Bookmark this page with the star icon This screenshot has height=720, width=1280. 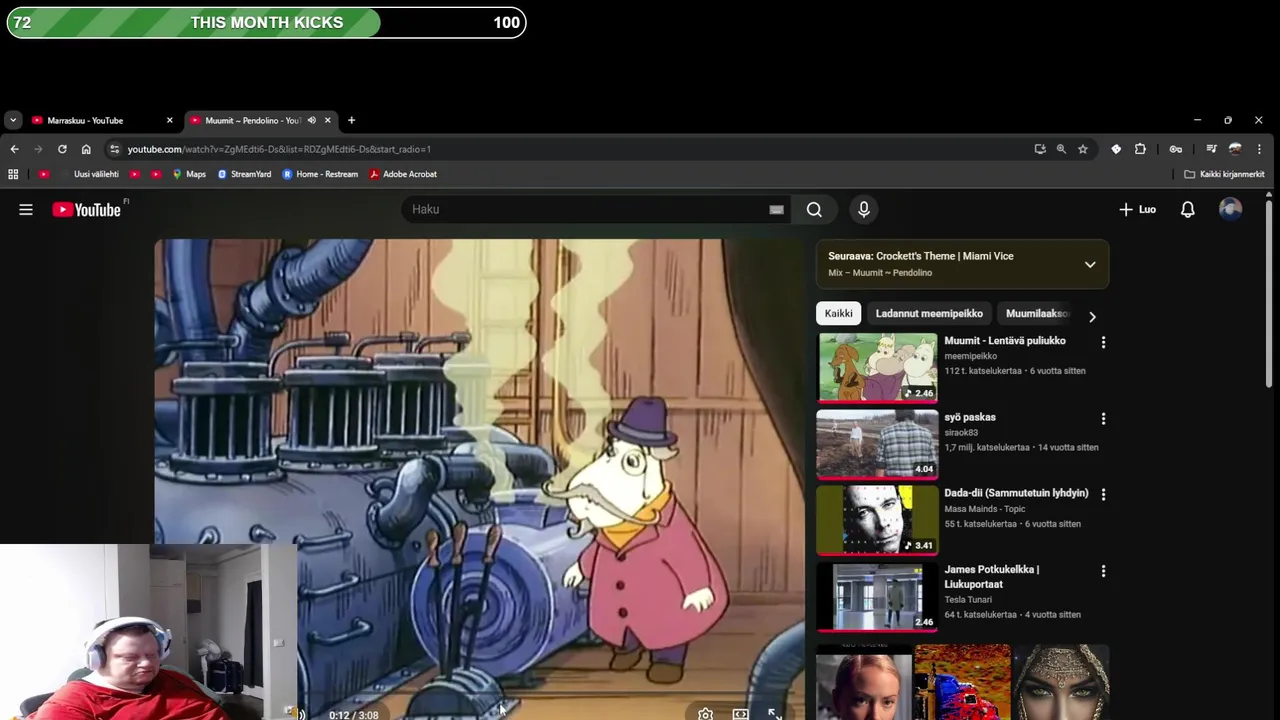point(1082,149)
